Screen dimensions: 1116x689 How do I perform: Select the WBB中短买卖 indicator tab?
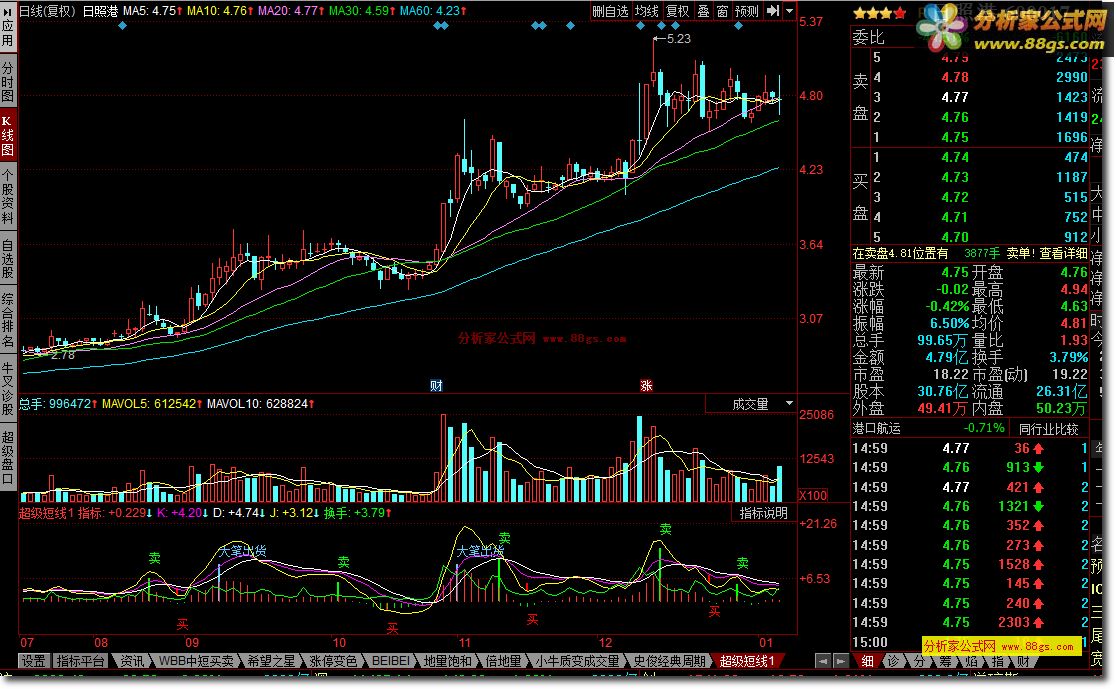click(196, 661)
